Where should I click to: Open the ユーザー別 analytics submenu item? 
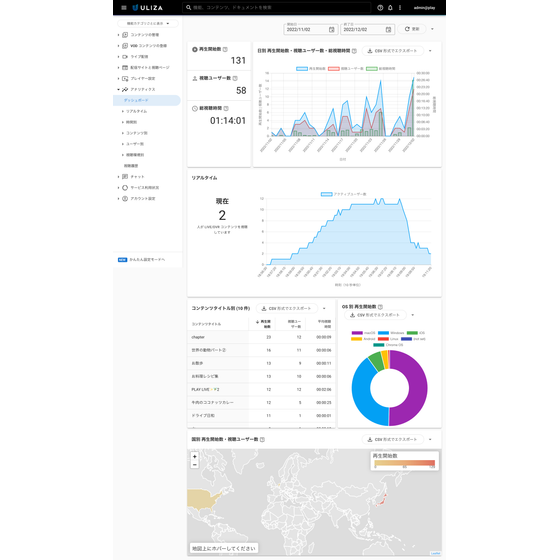(x=135, y=144)
